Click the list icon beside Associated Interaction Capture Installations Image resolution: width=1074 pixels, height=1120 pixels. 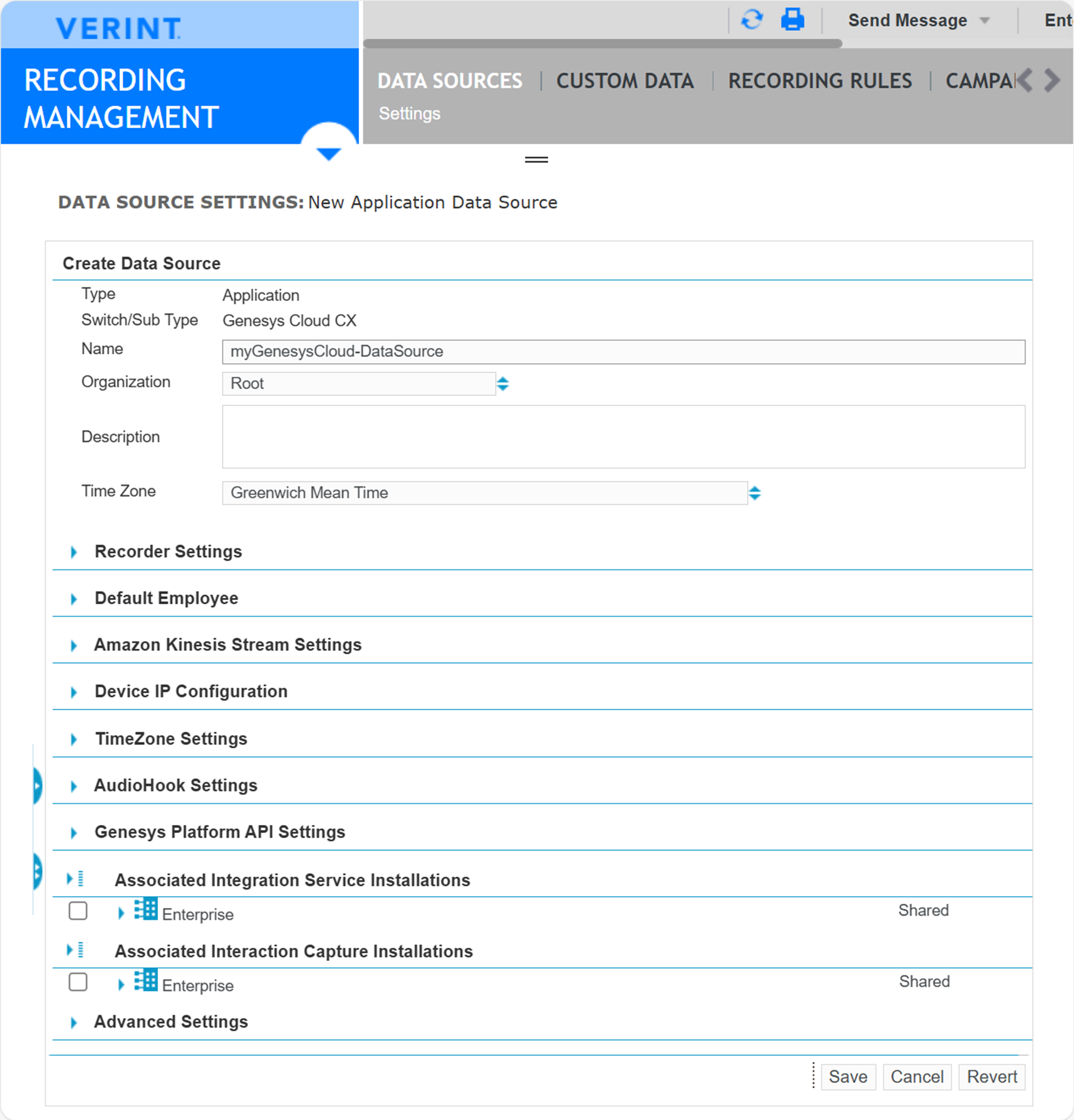click(x=80, y=951)
